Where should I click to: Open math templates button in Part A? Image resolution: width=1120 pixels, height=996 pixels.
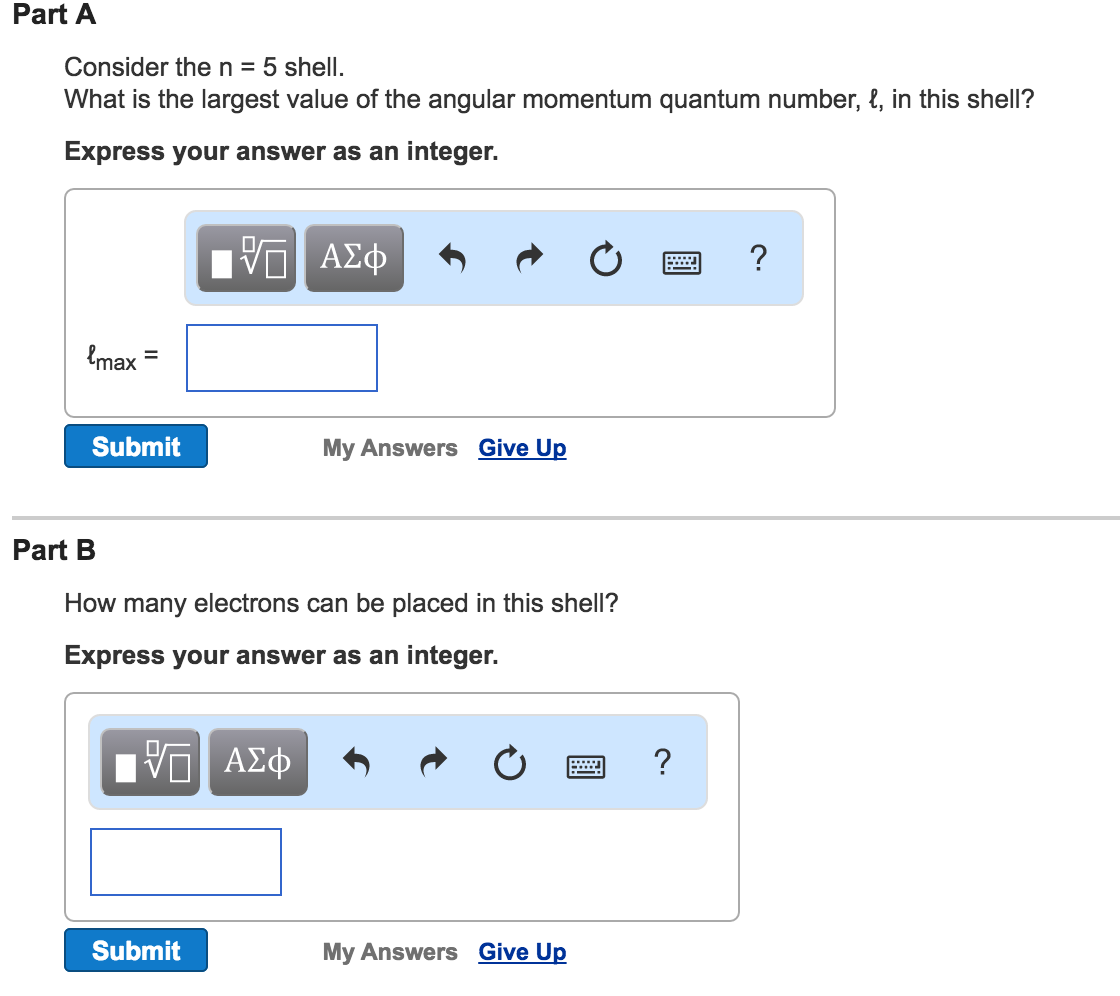click(247, 258)
